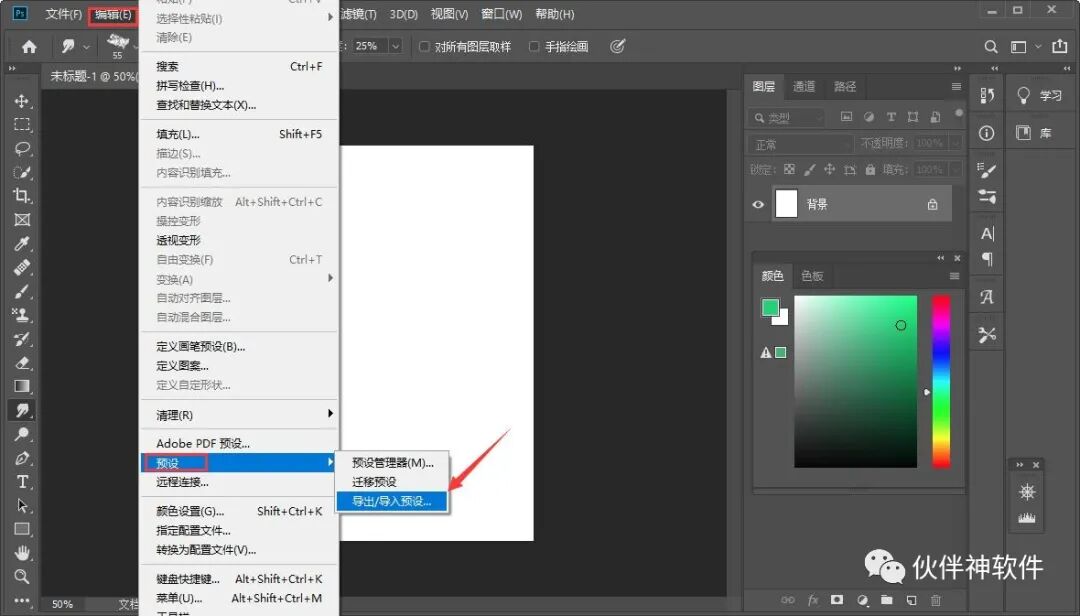Choose 预设管理器(M)... from submenu
The width and height of the screenshot is (1080, 616).
(392, 463)
